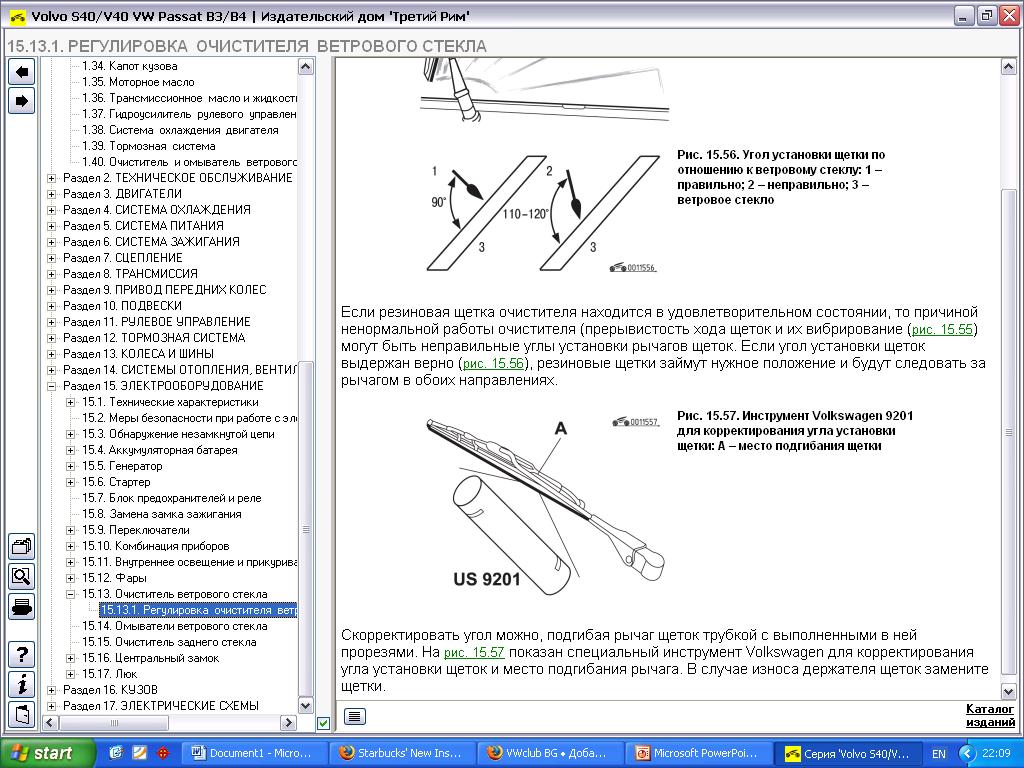This screenshot has height=768, width=1024.
Task: Open the Каталог изданий link
Action: [x=990, y=716]
